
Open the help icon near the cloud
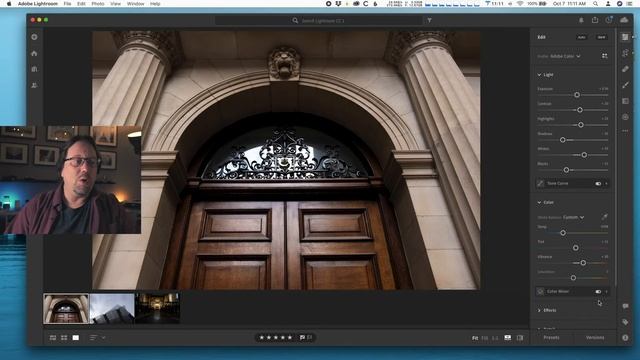pos(609,20)
